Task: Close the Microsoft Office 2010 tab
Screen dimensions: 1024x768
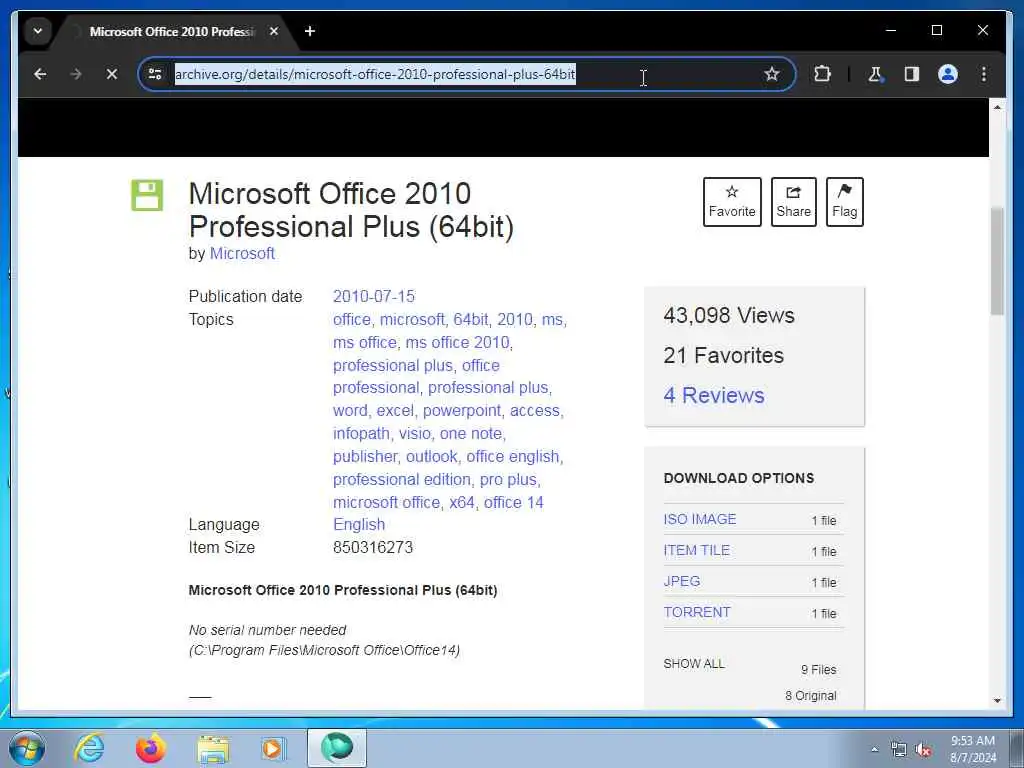Action: point(274,31)
